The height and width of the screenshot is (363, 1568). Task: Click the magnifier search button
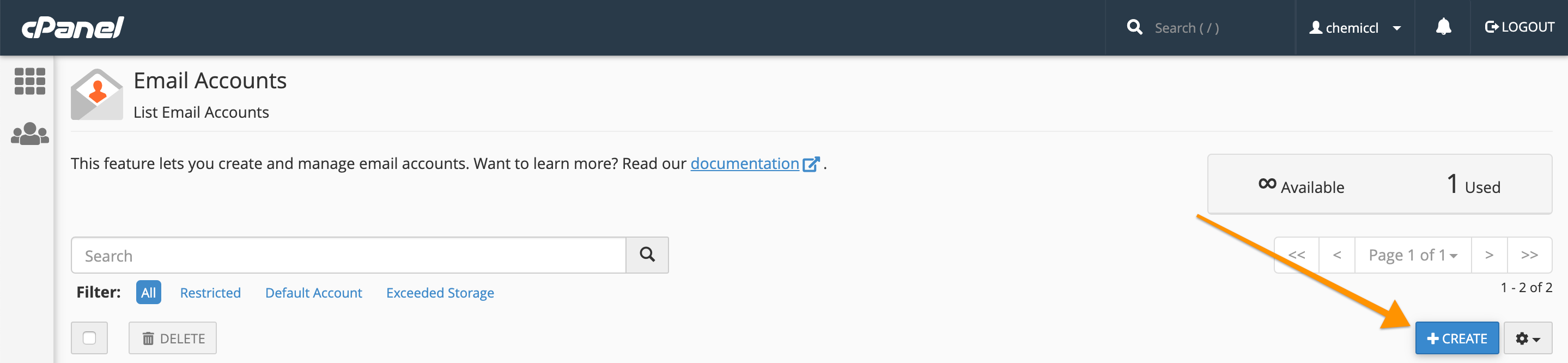point(647,255)
